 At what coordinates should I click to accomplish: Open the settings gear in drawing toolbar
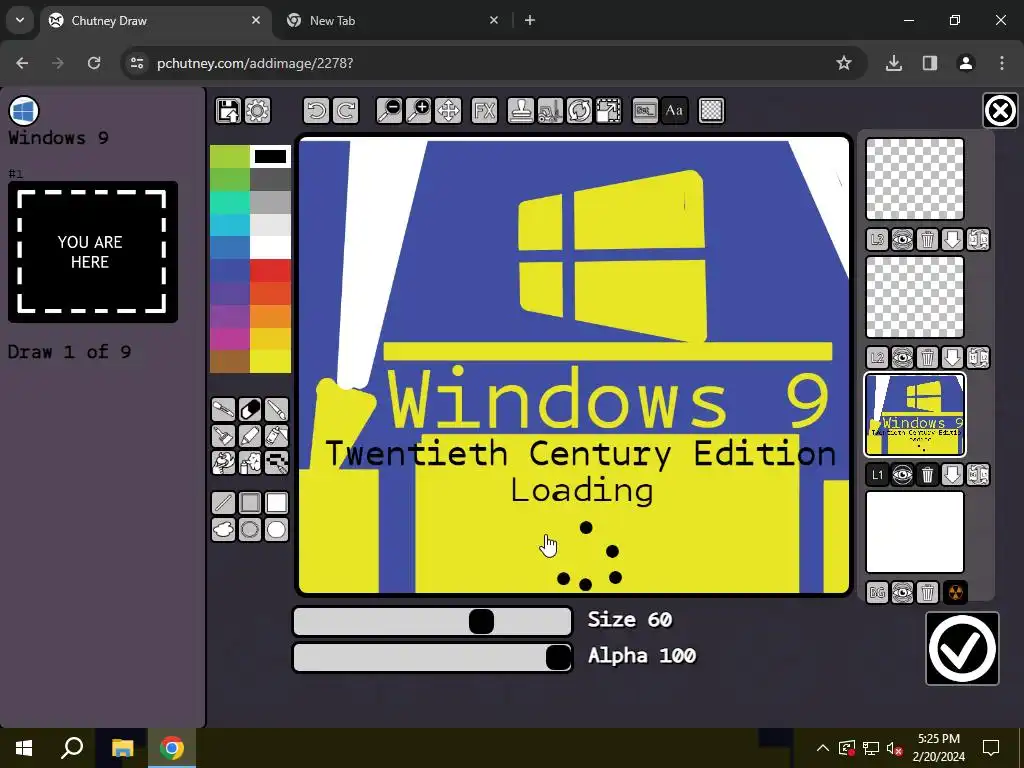[x=257, y=110]
